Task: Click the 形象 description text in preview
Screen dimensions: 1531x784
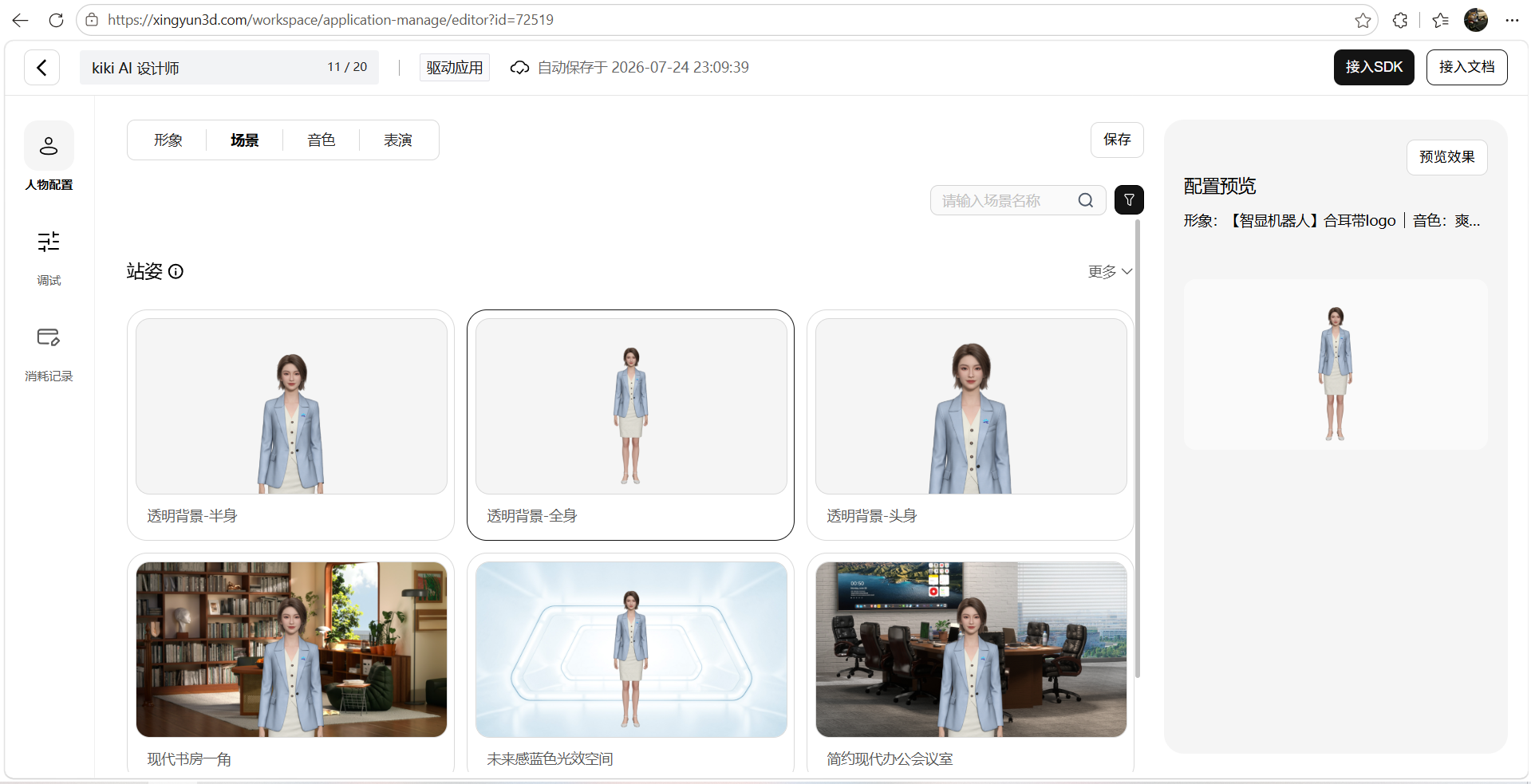Action: click(1290, 221)
